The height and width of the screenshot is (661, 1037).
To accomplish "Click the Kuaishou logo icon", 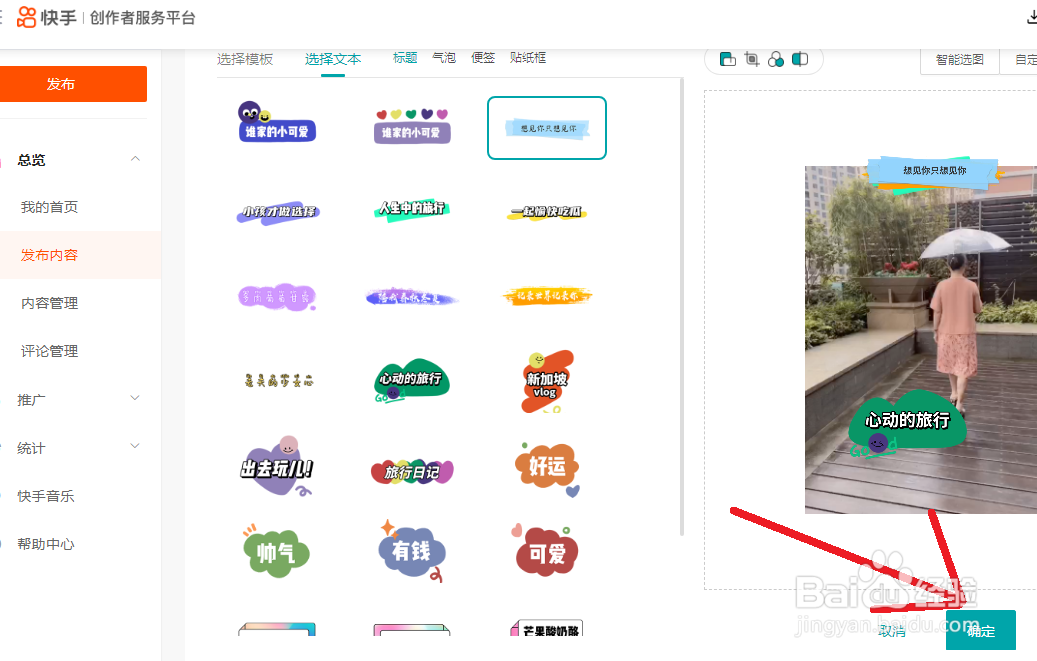I will [x=26, y=17].
